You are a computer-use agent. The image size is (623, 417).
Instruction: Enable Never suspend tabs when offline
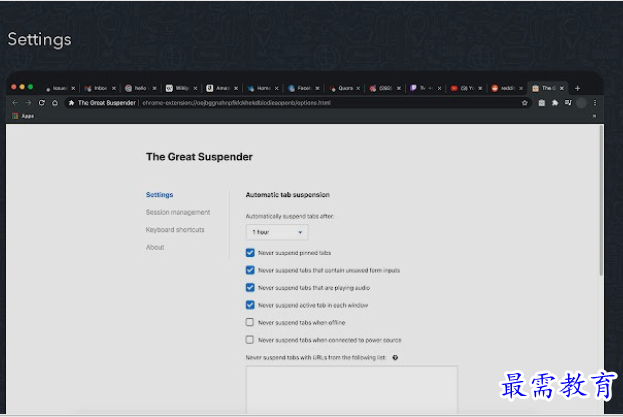250,322
